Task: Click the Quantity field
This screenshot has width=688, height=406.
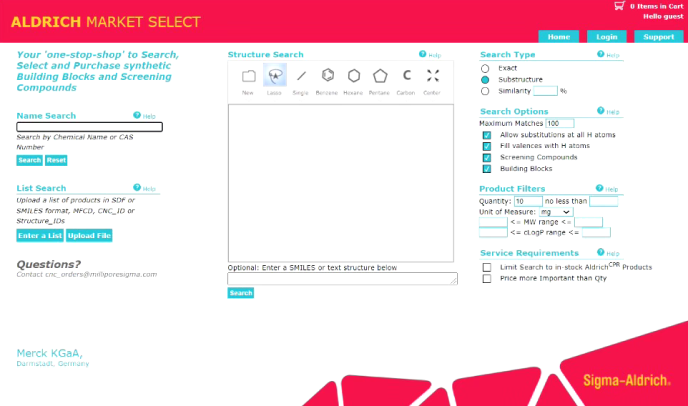Action: (528, 201)
